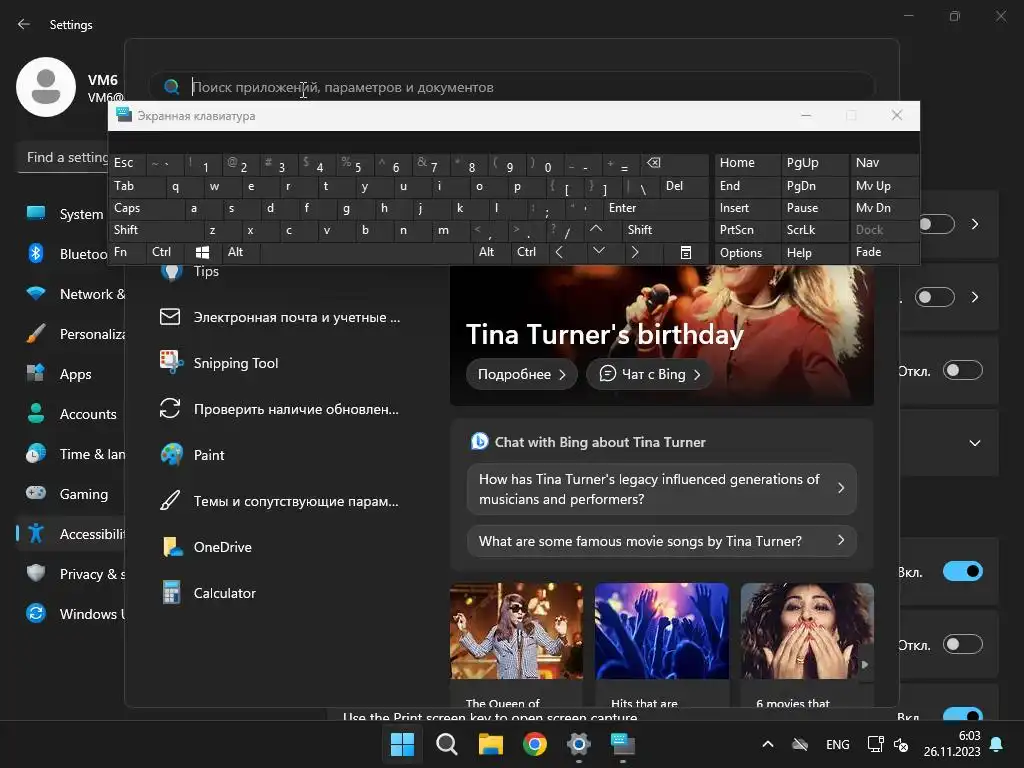
Task: Tap the context menu key on the on-screen keyboard
Action: tap(686, 253)
